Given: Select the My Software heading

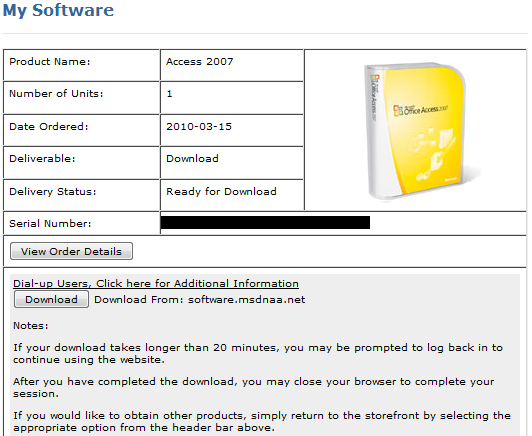Looking at the screenshot, I should [58, 10].
